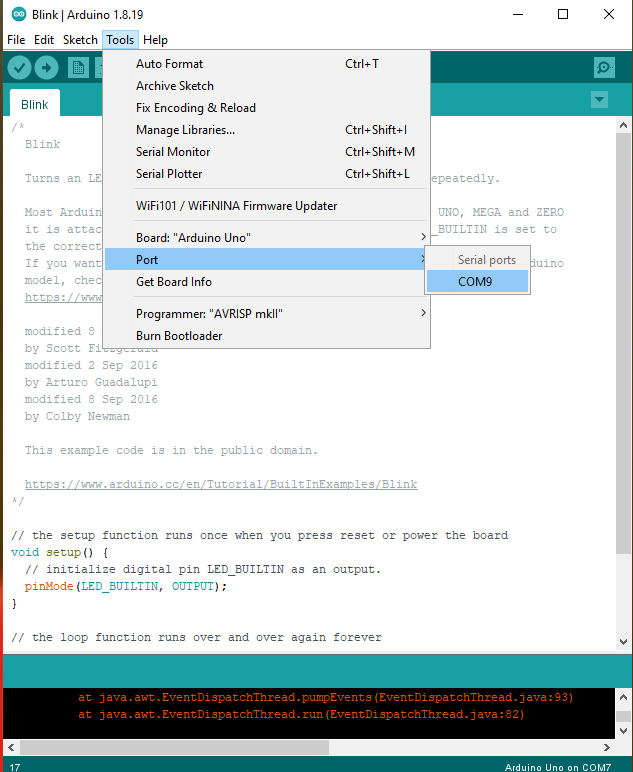633x772 pixels.
Task: Click the console horizontal scrollbar thumb
Action: click(174, 747)
